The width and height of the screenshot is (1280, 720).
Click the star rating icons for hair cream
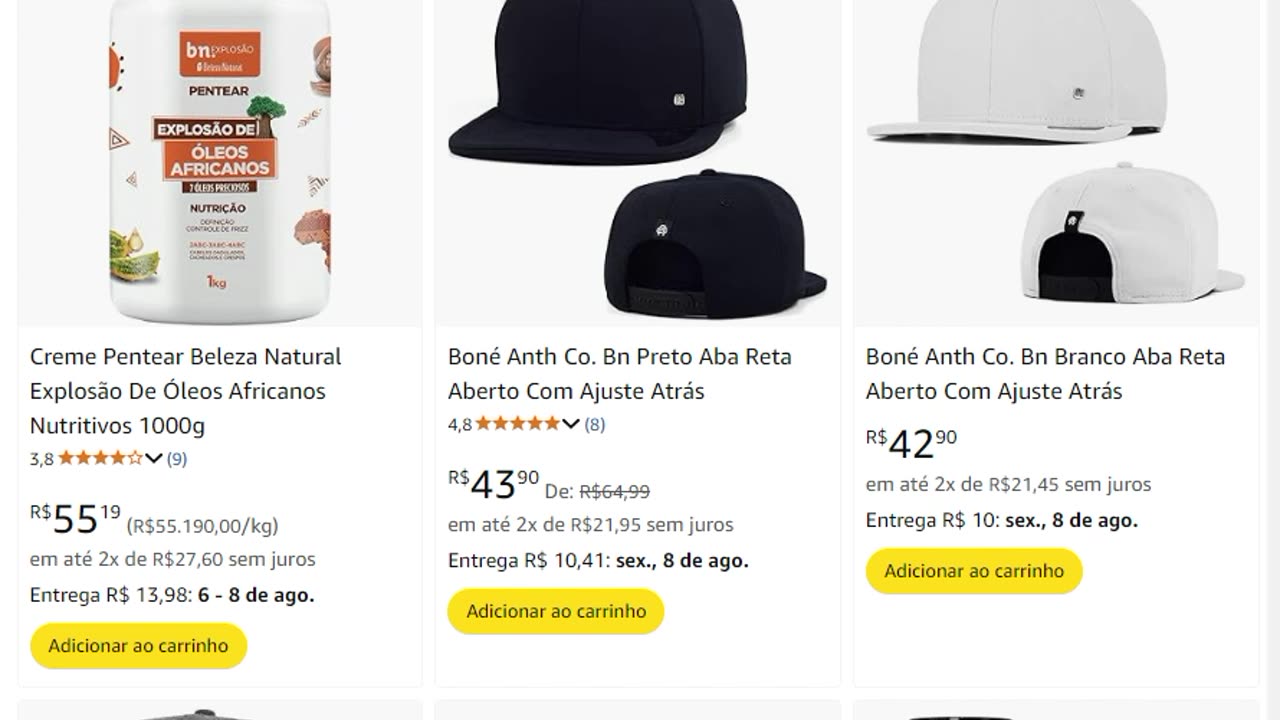(x=100, y=459)
